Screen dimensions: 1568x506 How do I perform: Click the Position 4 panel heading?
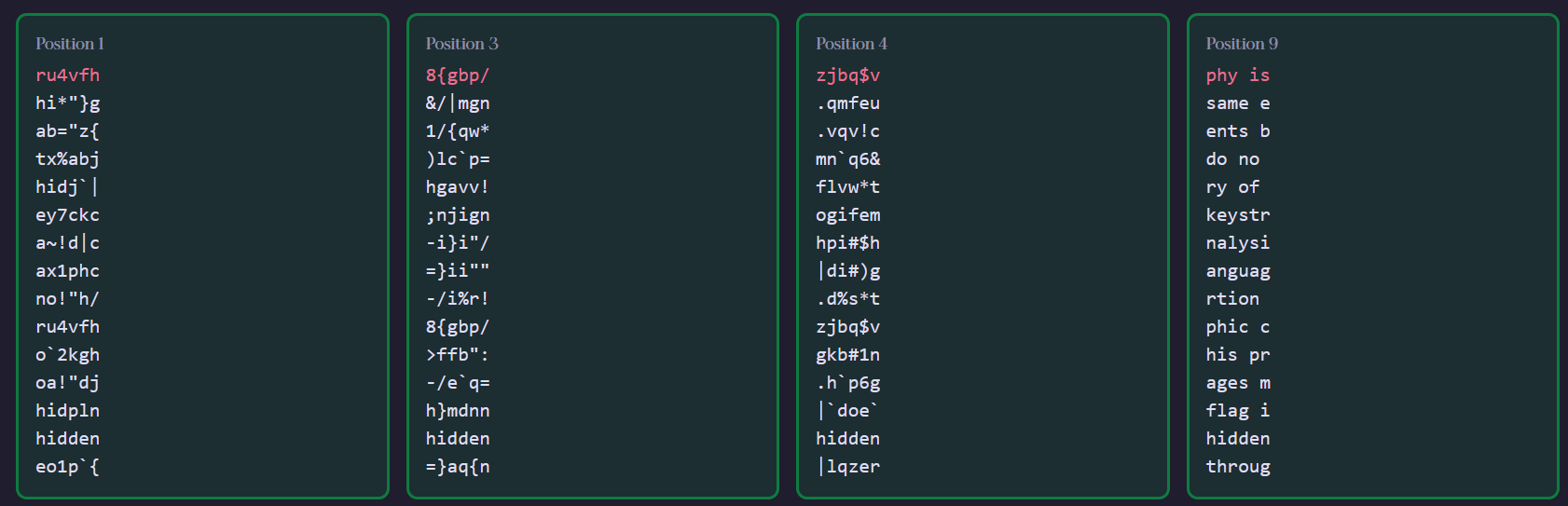pyautogui.click(x=851, y=44)
